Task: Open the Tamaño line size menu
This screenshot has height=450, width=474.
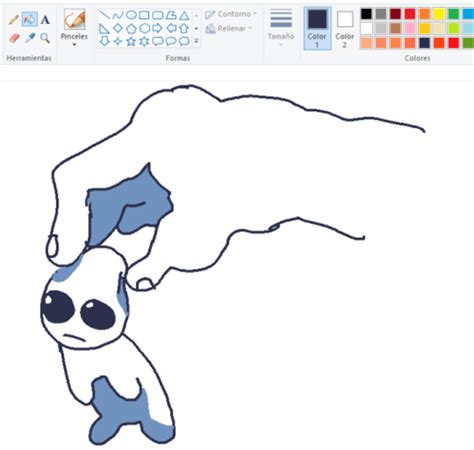Action: pyautogui.click(x=281, y=28)
